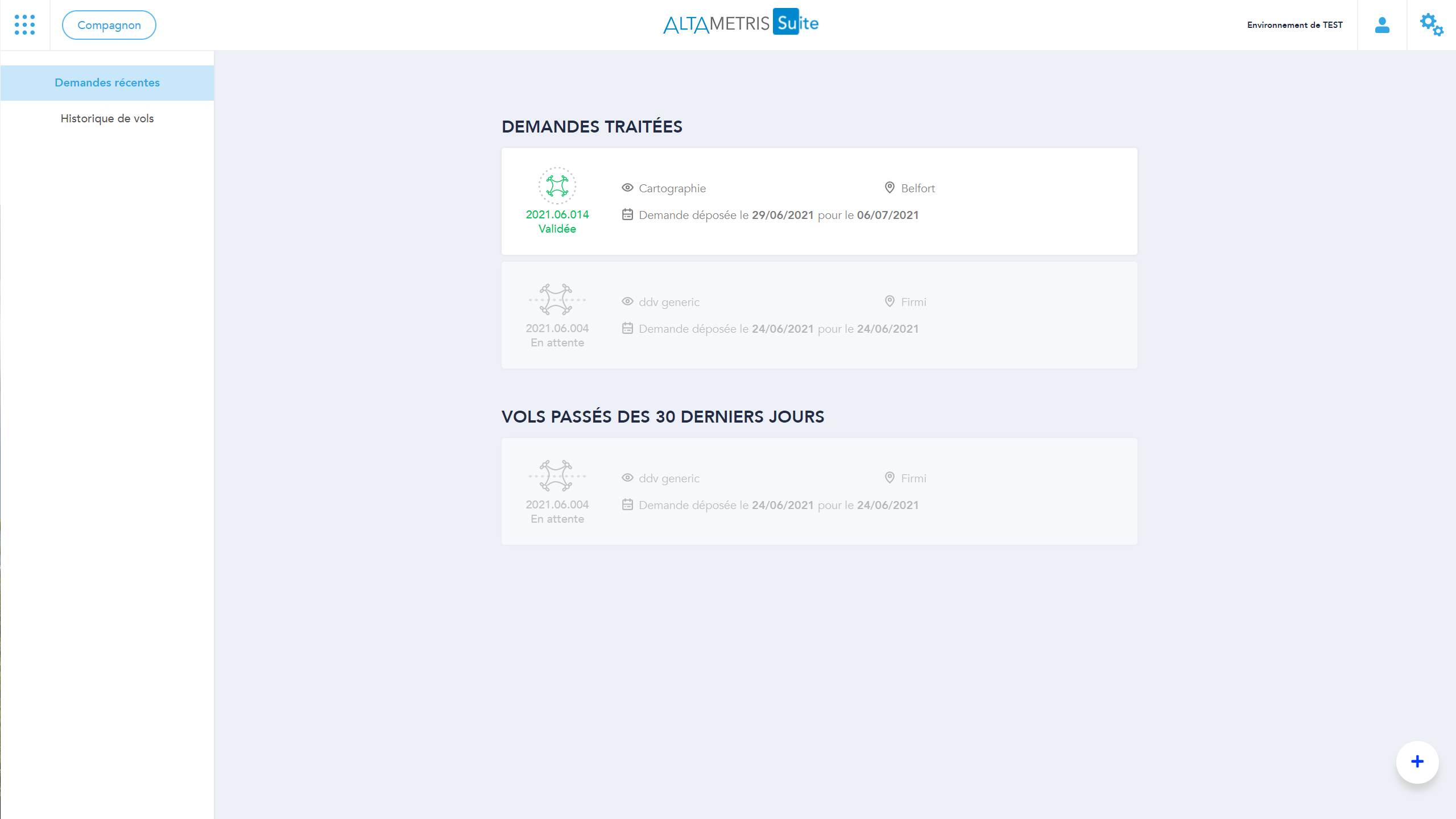This screenshot has height=819, width=1456.
Task: Open the apps grid menu icon
Action: (24, 24)
